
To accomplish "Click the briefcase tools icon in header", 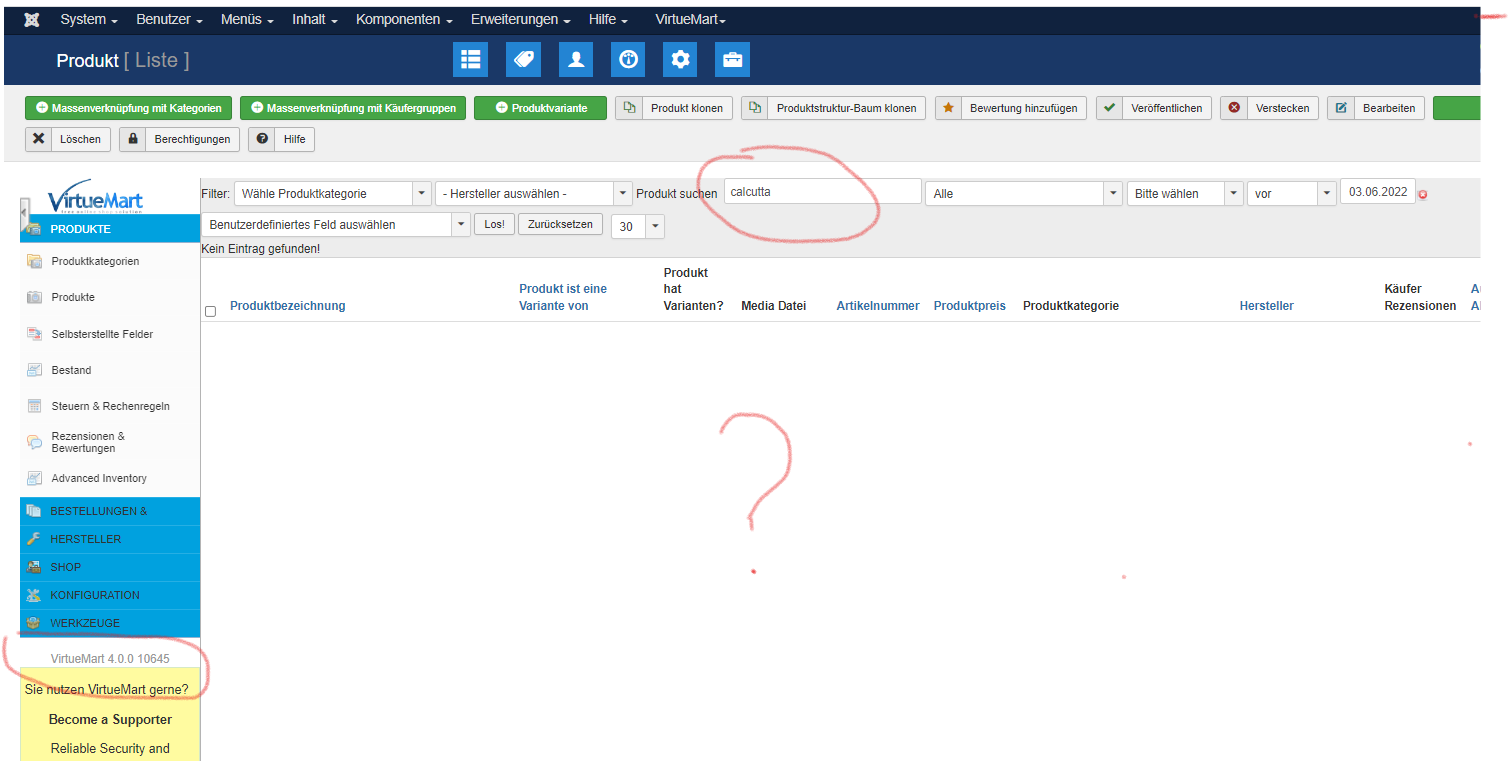I will pos(732,60).
